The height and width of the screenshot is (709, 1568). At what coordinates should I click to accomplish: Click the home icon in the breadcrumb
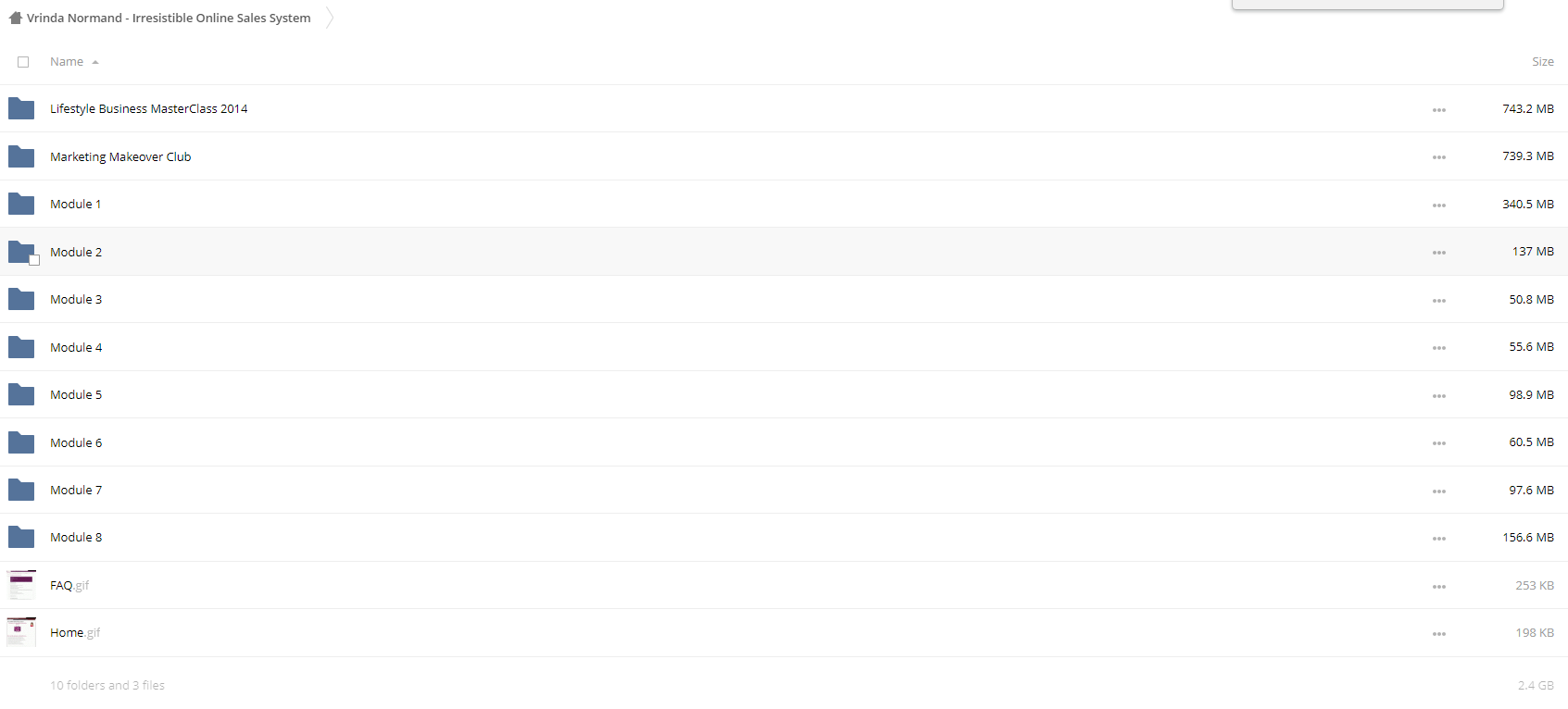(15, 18)
